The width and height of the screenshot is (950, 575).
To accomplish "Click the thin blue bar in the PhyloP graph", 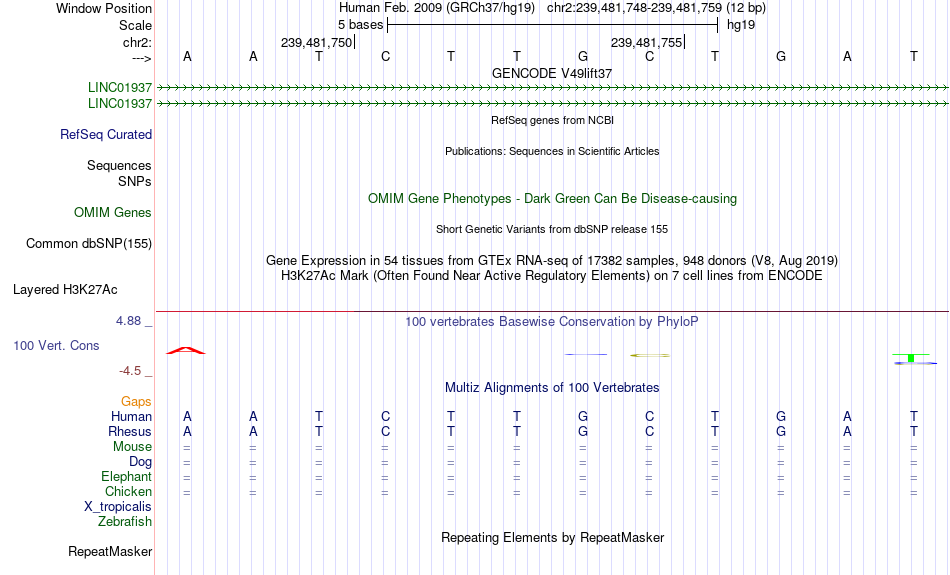I will coord(585,354).
